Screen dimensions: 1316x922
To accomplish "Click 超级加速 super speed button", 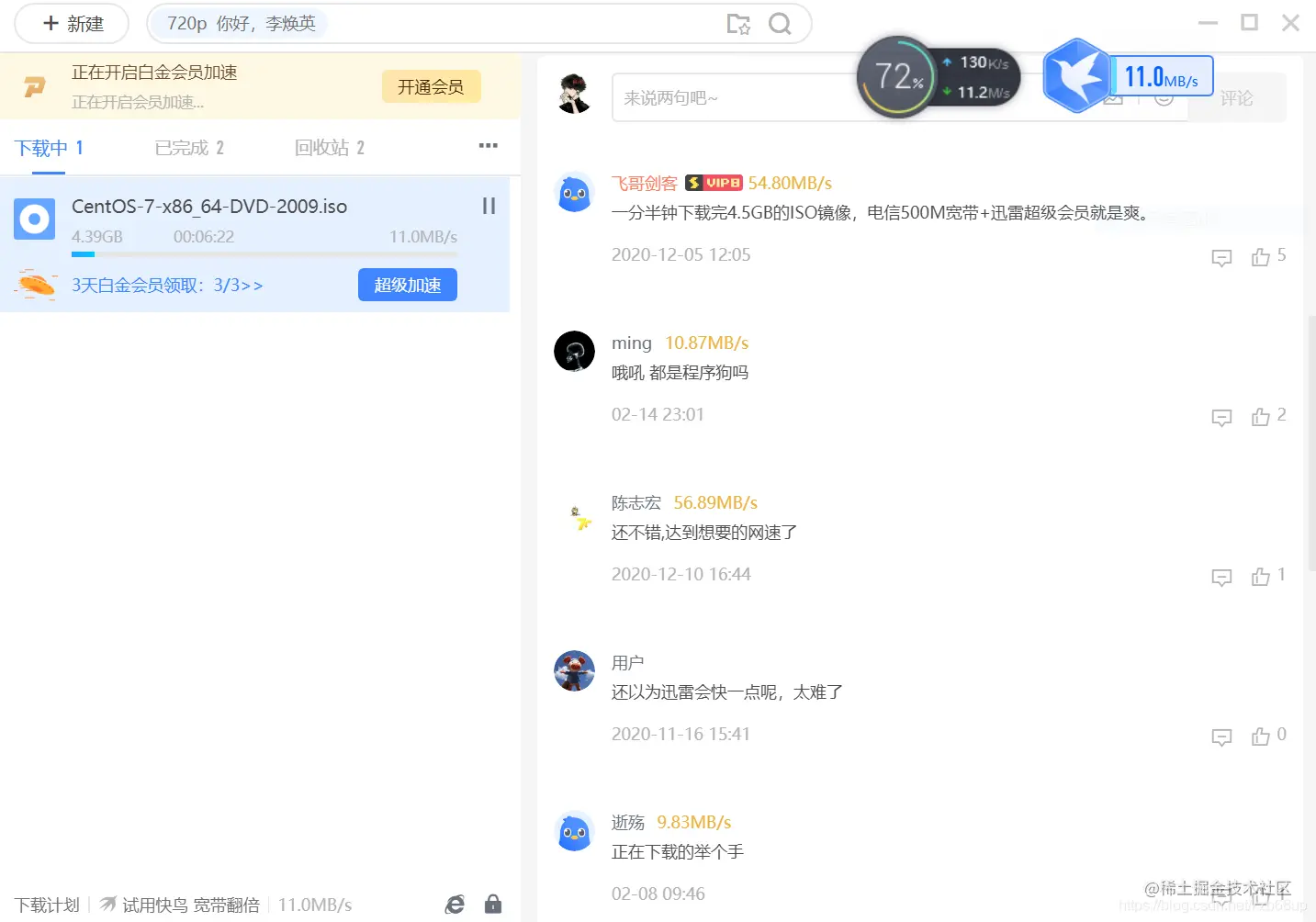I will 408,285.
